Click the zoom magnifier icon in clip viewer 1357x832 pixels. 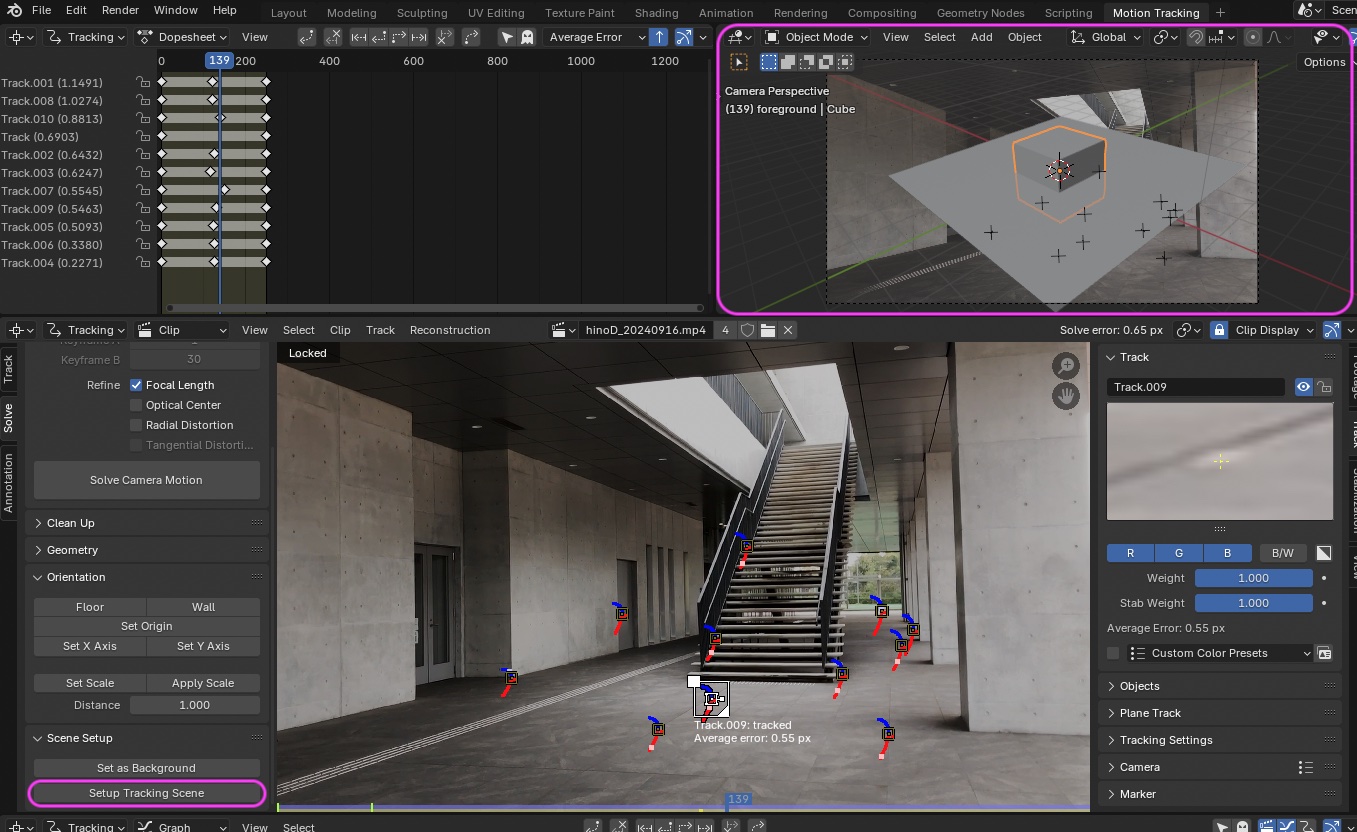tap(1066, 366)
